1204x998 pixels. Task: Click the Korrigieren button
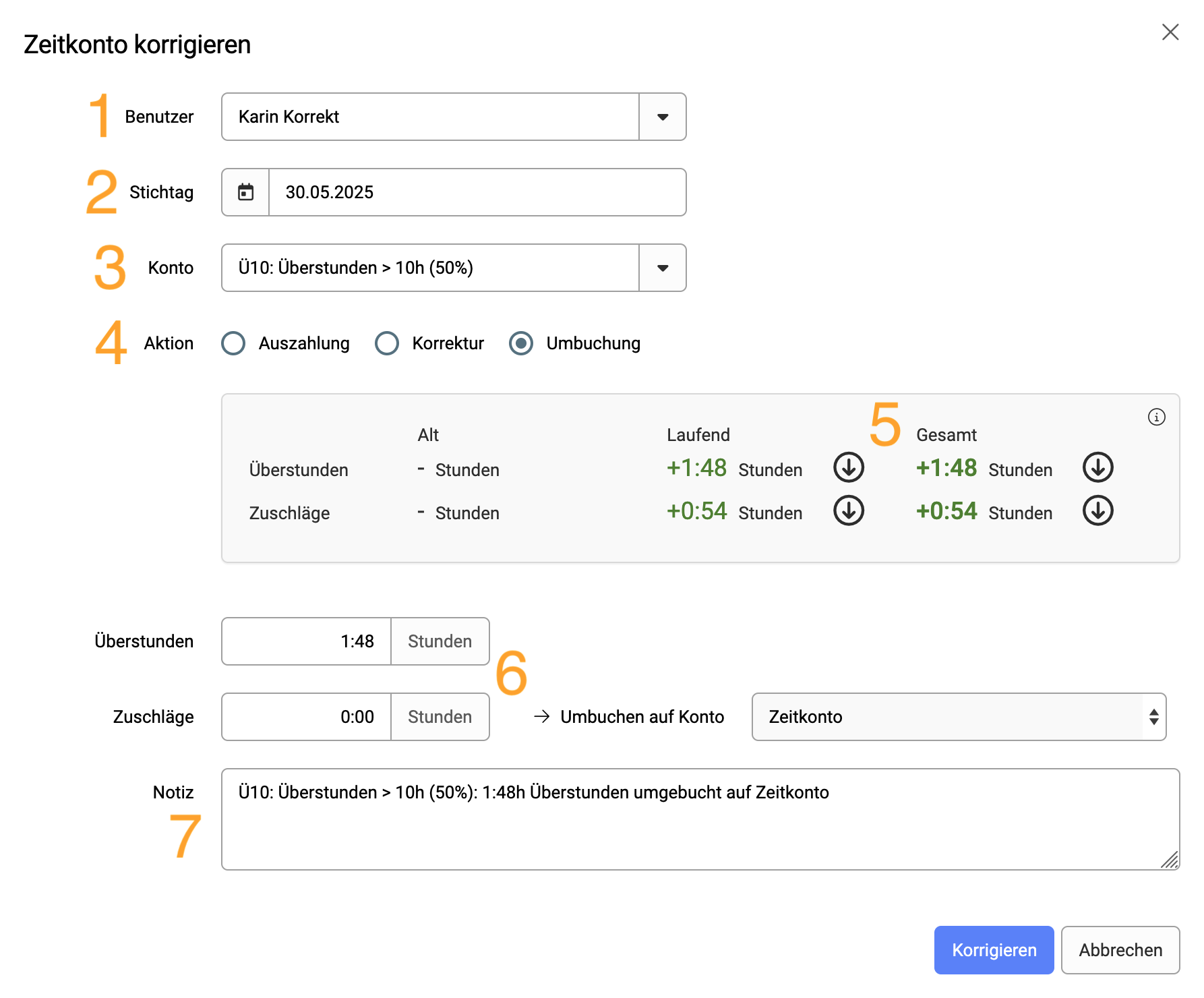(x=994, y=950)
